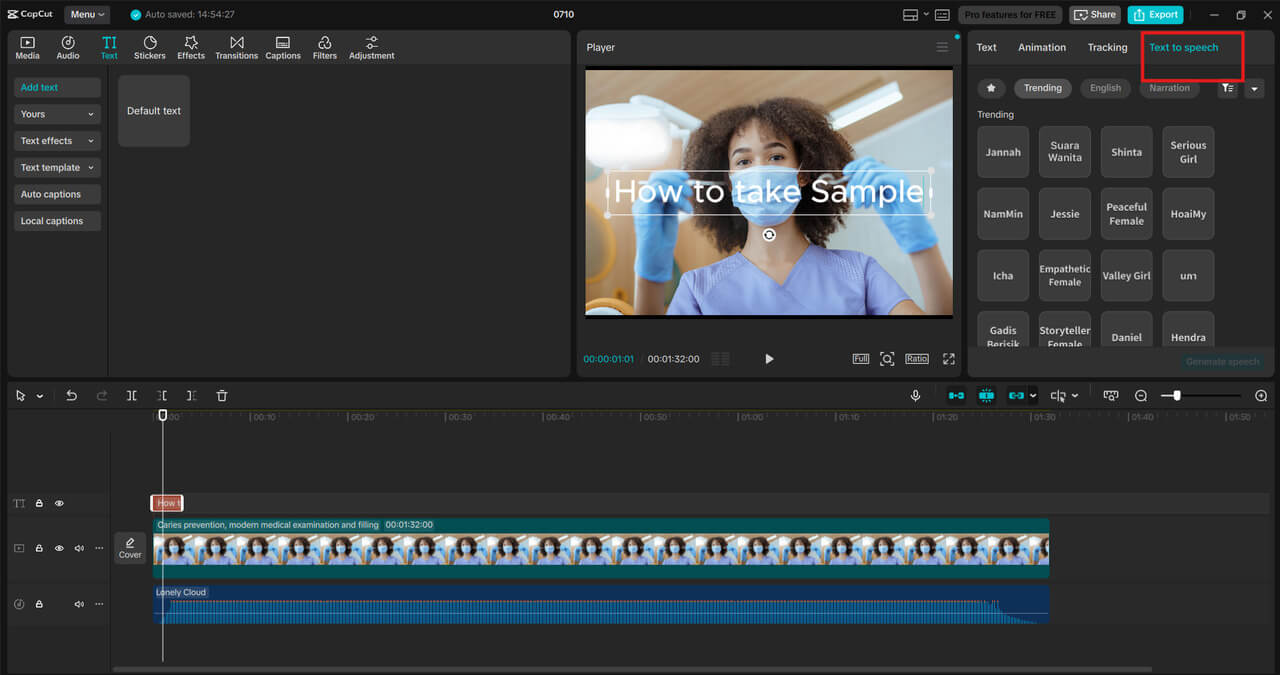
Task: Open the Transitions panel
Action: click(x=236, y=46)
